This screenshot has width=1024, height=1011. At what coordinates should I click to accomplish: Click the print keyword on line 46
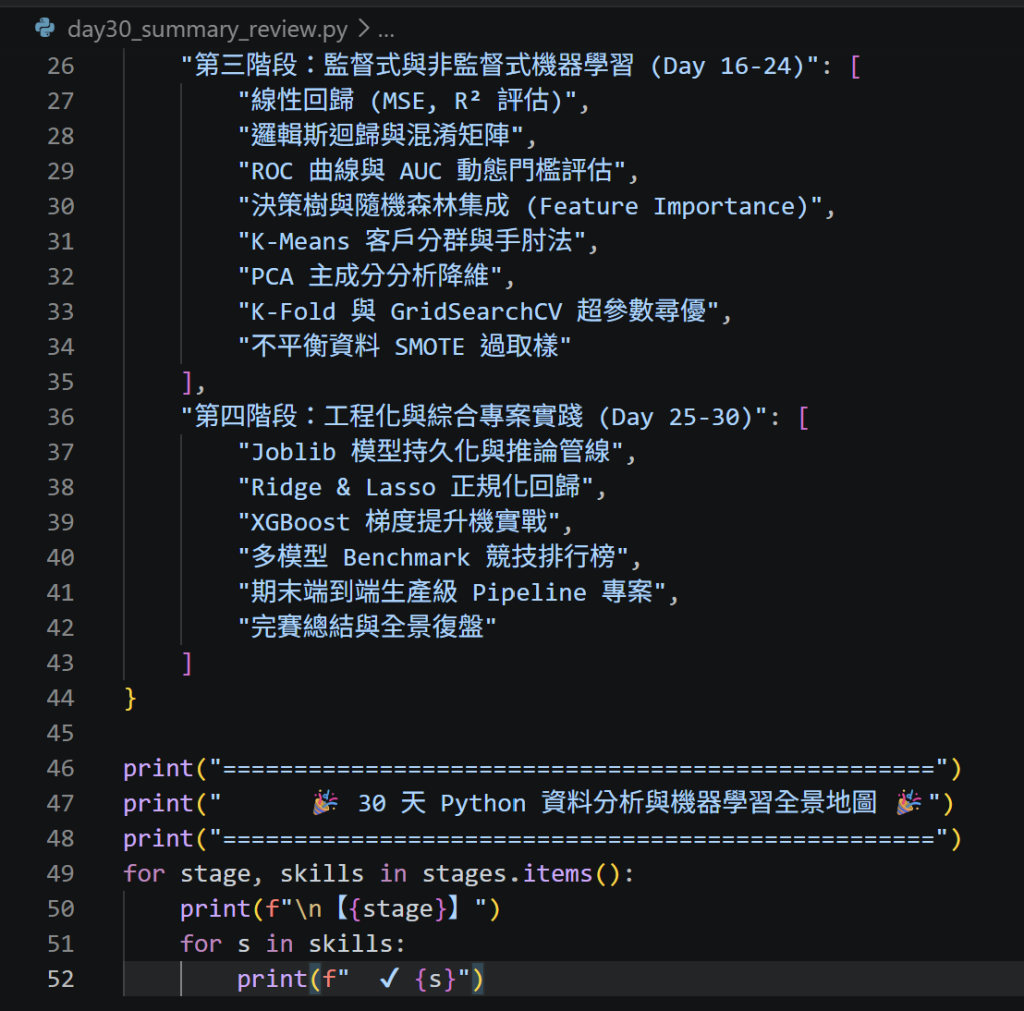(159, 769)
